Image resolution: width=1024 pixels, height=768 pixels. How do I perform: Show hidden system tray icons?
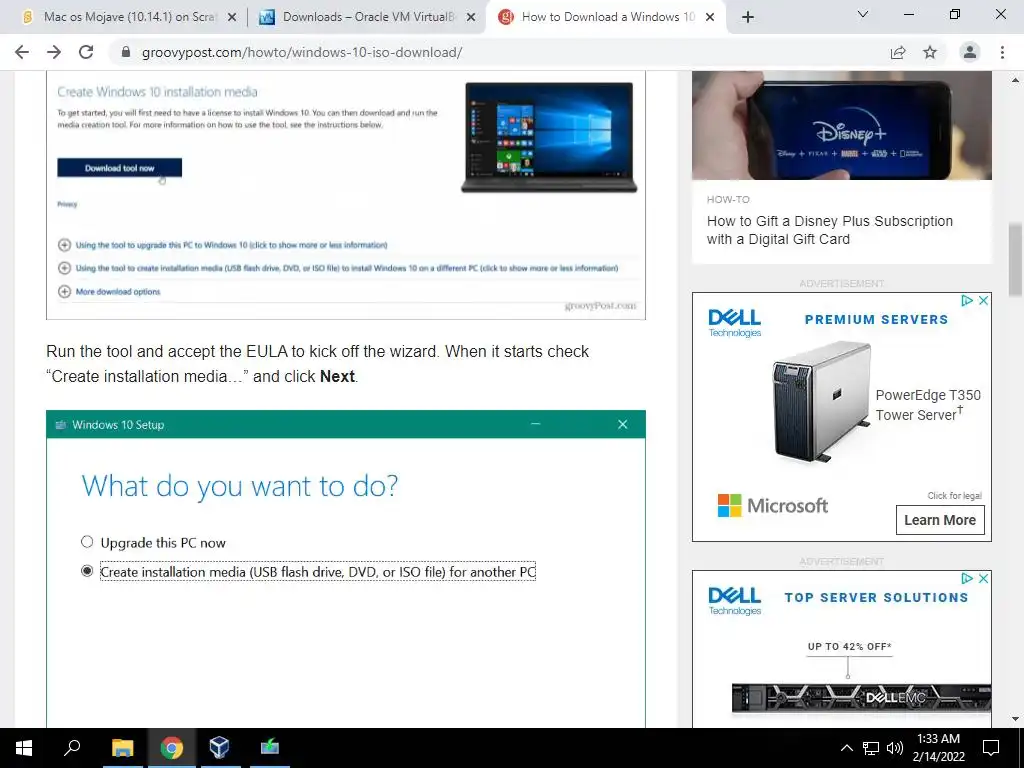(x=846, y=748)
